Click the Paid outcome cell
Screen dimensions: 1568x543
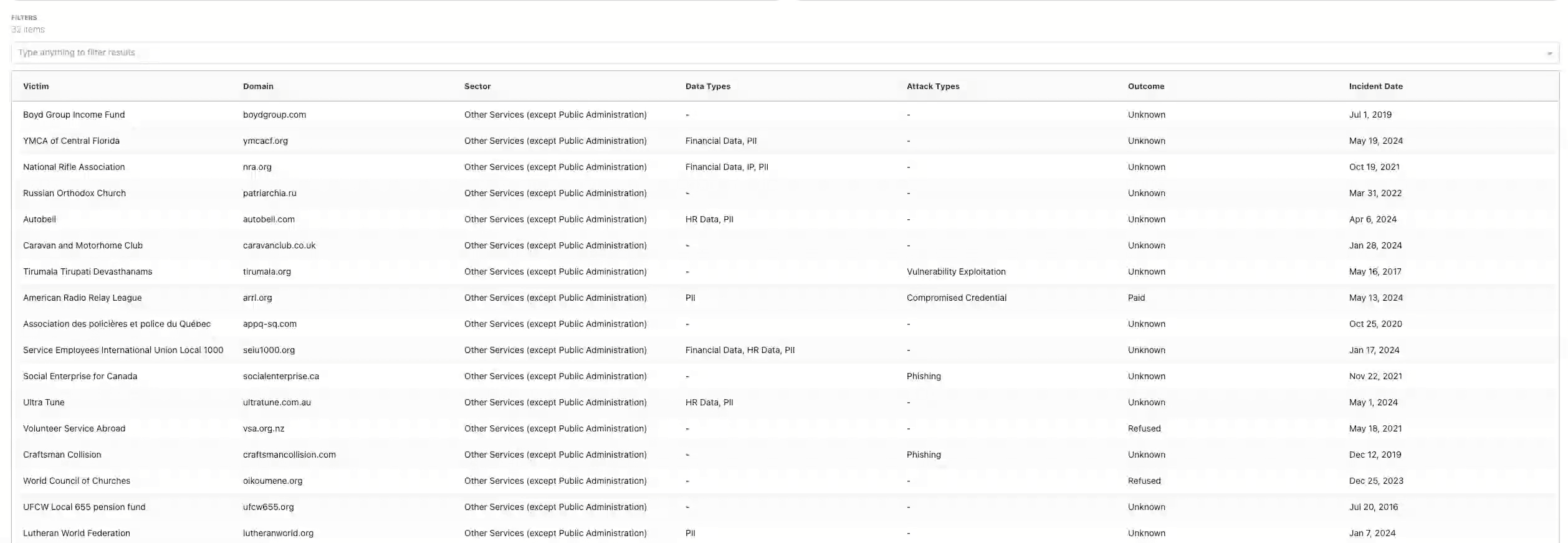(1136, 298)
